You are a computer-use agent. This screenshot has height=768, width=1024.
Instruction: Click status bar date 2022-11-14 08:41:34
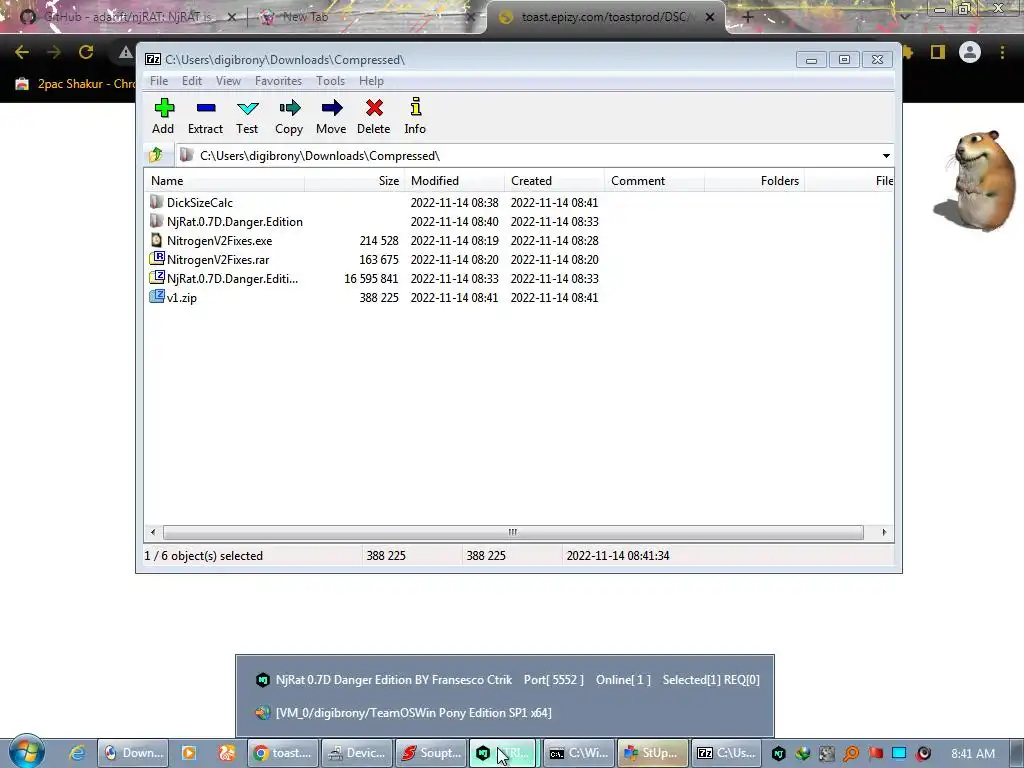pyautogui.click(x=618, y=556)
